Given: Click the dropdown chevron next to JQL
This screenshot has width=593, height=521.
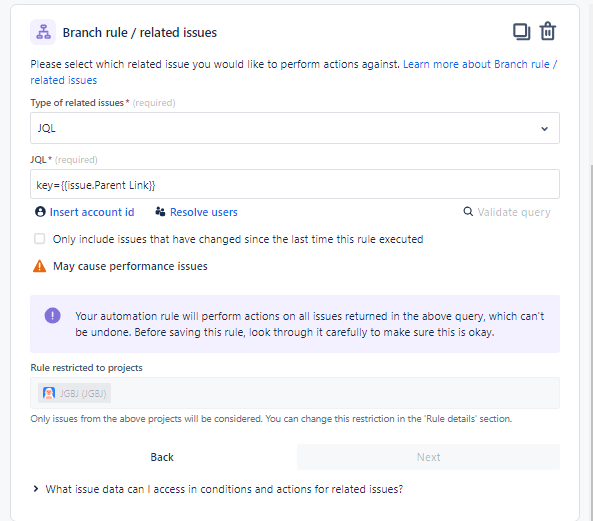Looking at the screenshot, I should [x=544, y=129].
